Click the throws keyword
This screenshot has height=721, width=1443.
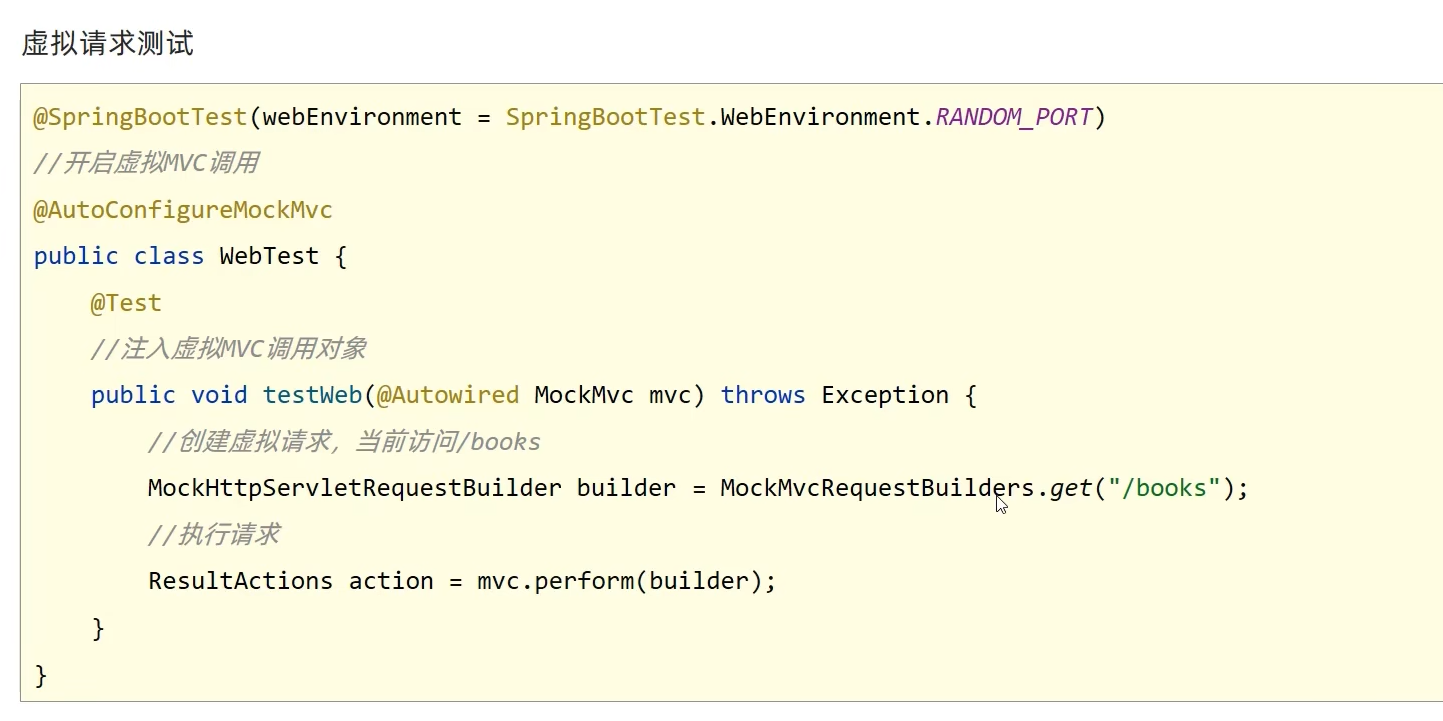[x=763, y=395]
